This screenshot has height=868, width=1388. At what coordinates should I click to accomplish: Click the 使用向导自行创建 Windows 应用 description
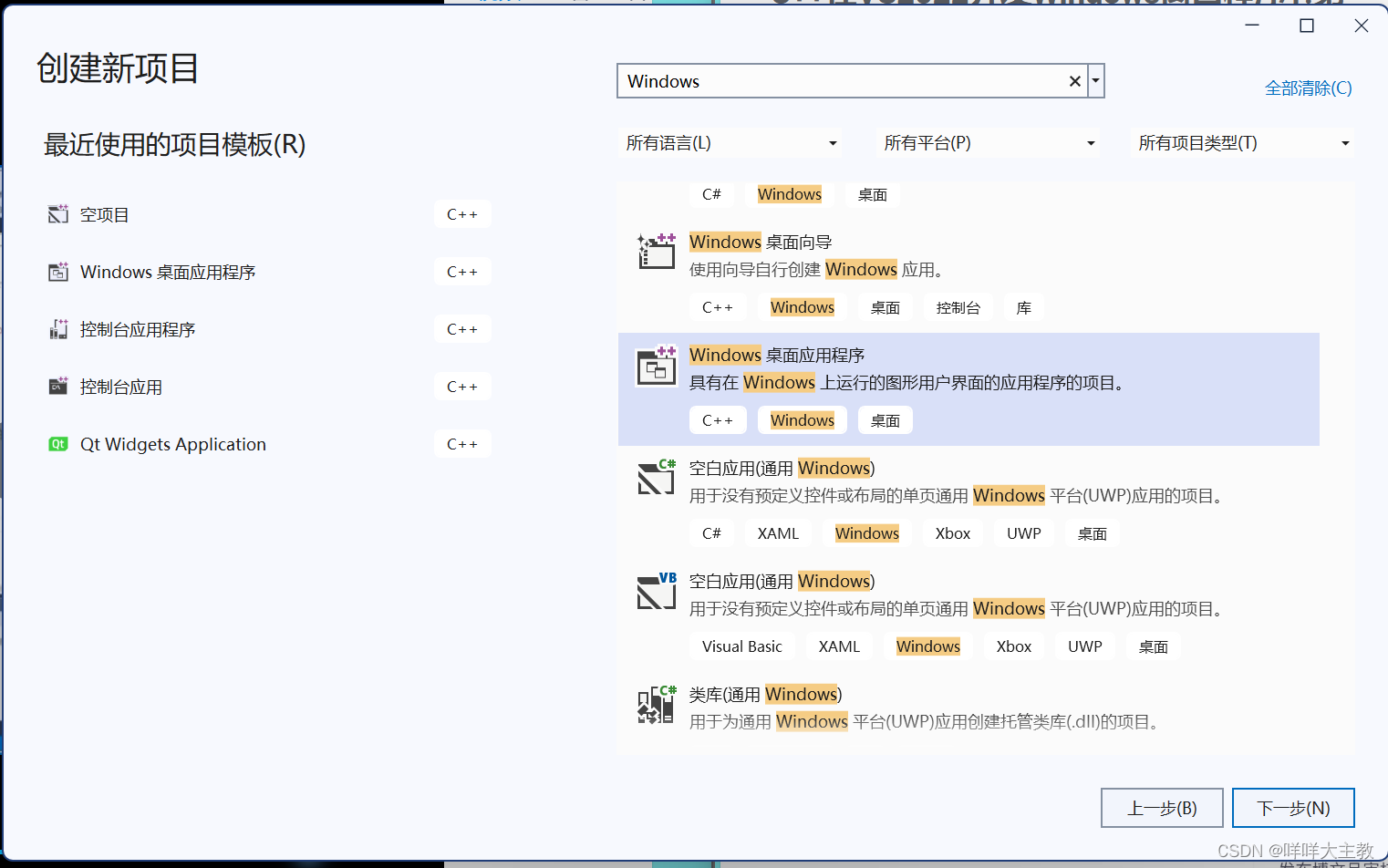[816, 270]
